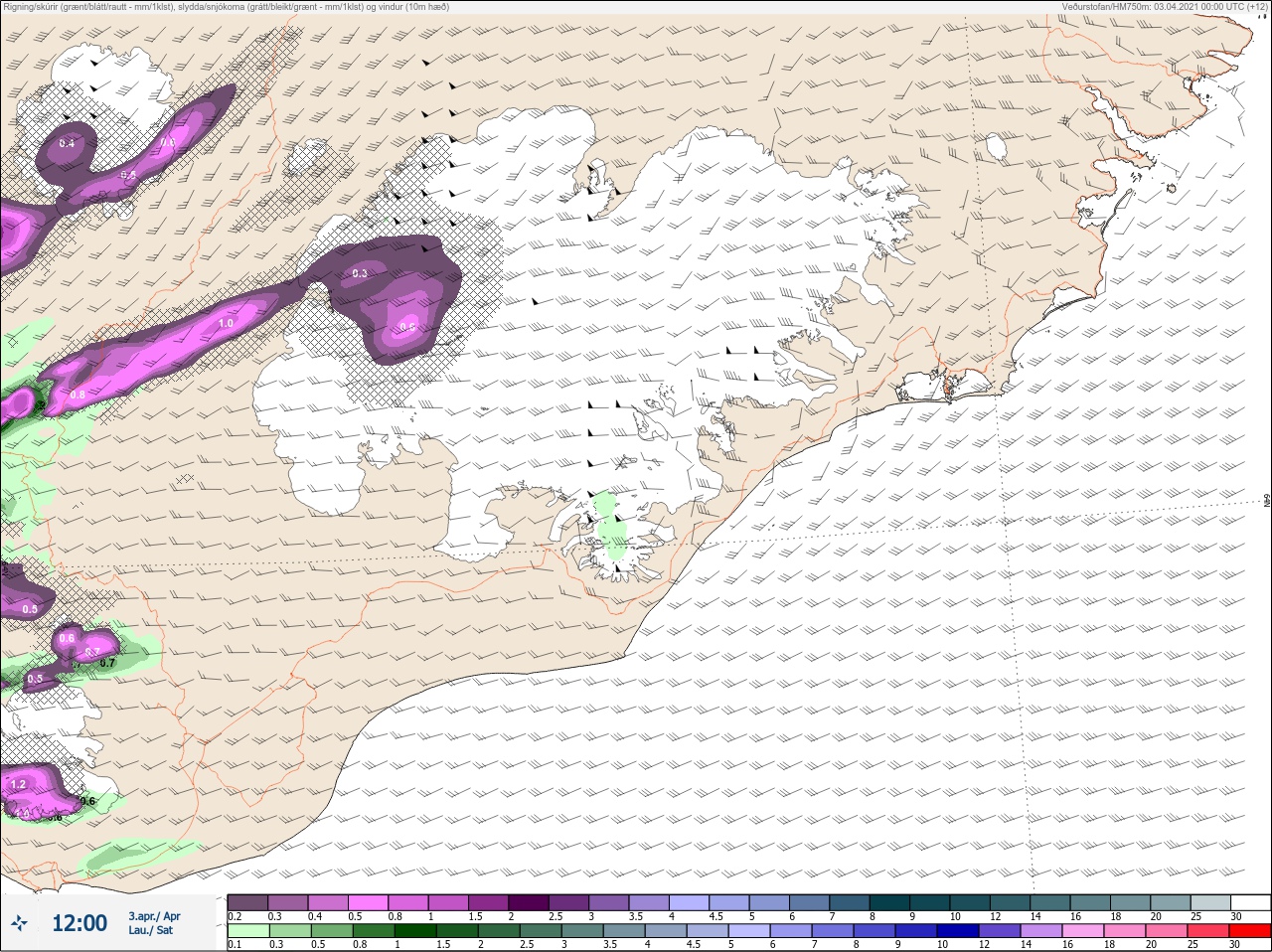
Task: Click the 12:00 forecast time label
Action: click(79, 923)
